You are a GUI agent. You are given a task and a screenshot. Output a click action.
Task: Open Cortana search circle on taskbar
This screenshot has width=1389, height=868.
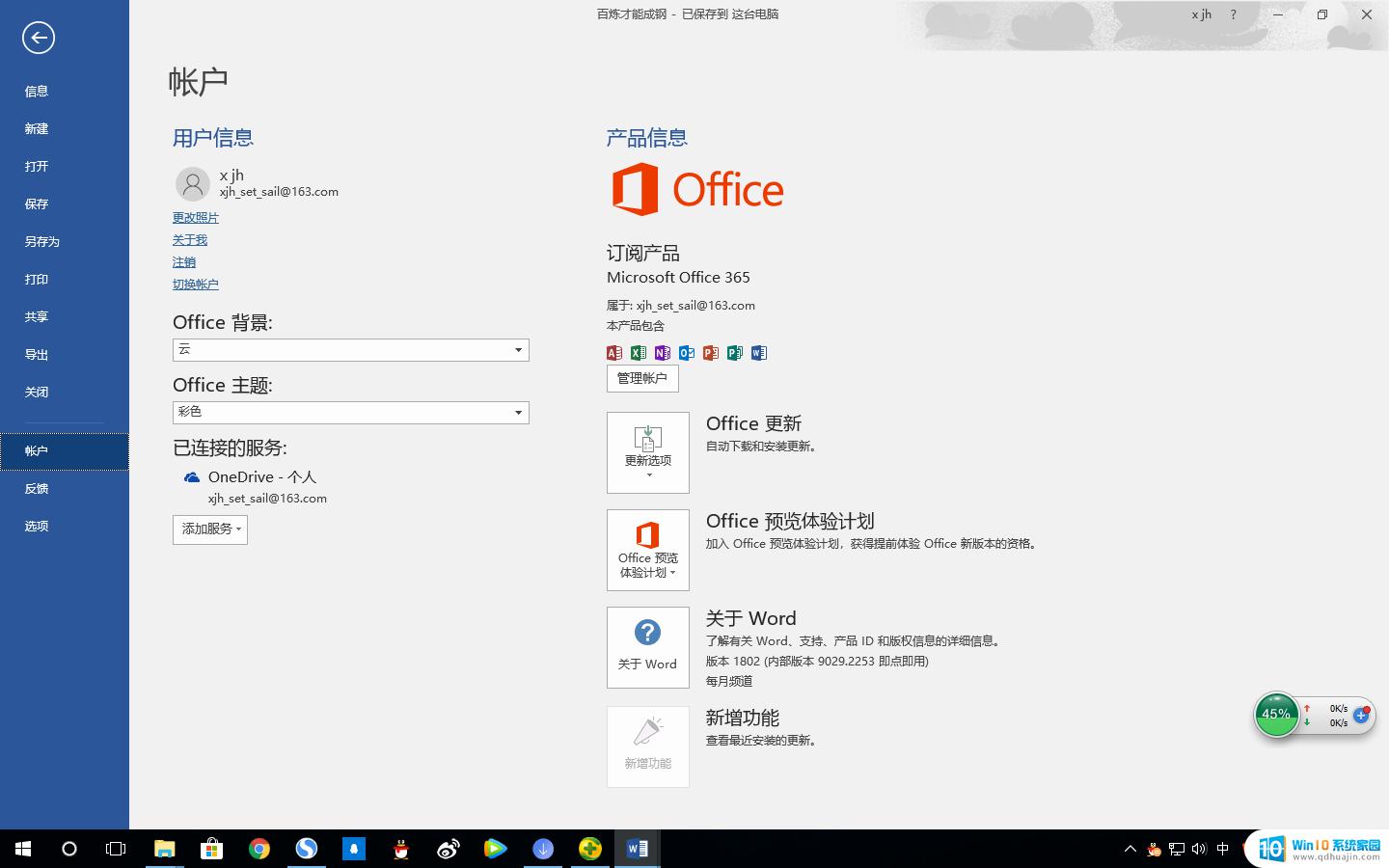(x=69, y=849)
